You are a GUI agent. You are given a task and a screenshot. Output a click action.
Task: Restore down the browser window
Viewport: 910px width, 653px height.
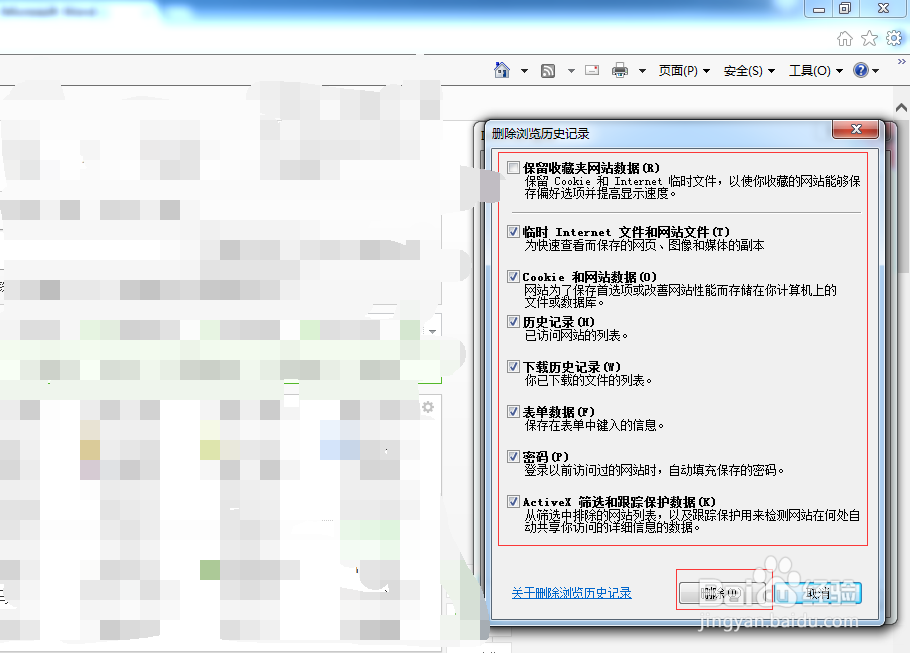pos(845,8)
